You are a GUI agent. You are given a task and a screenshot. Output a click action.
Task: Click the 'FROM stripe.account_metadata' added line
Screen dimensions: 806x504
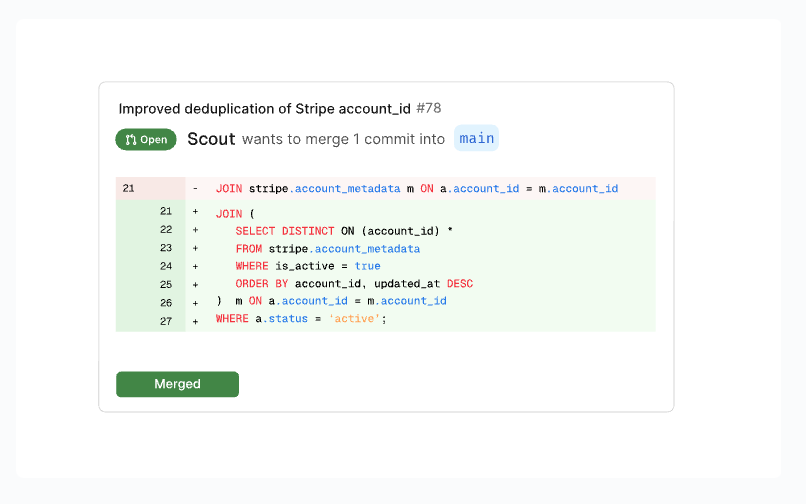tap(327, 248)
